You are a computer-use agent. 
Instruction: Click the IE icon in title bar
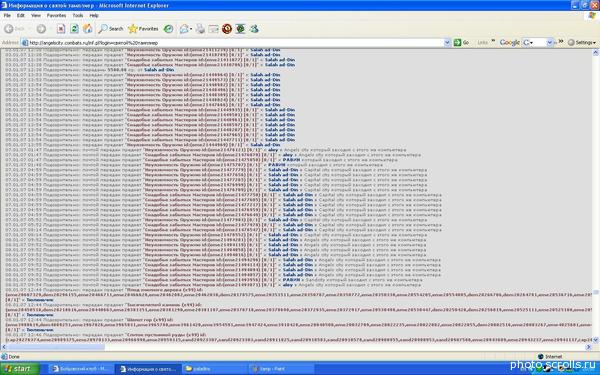[4, 5]
